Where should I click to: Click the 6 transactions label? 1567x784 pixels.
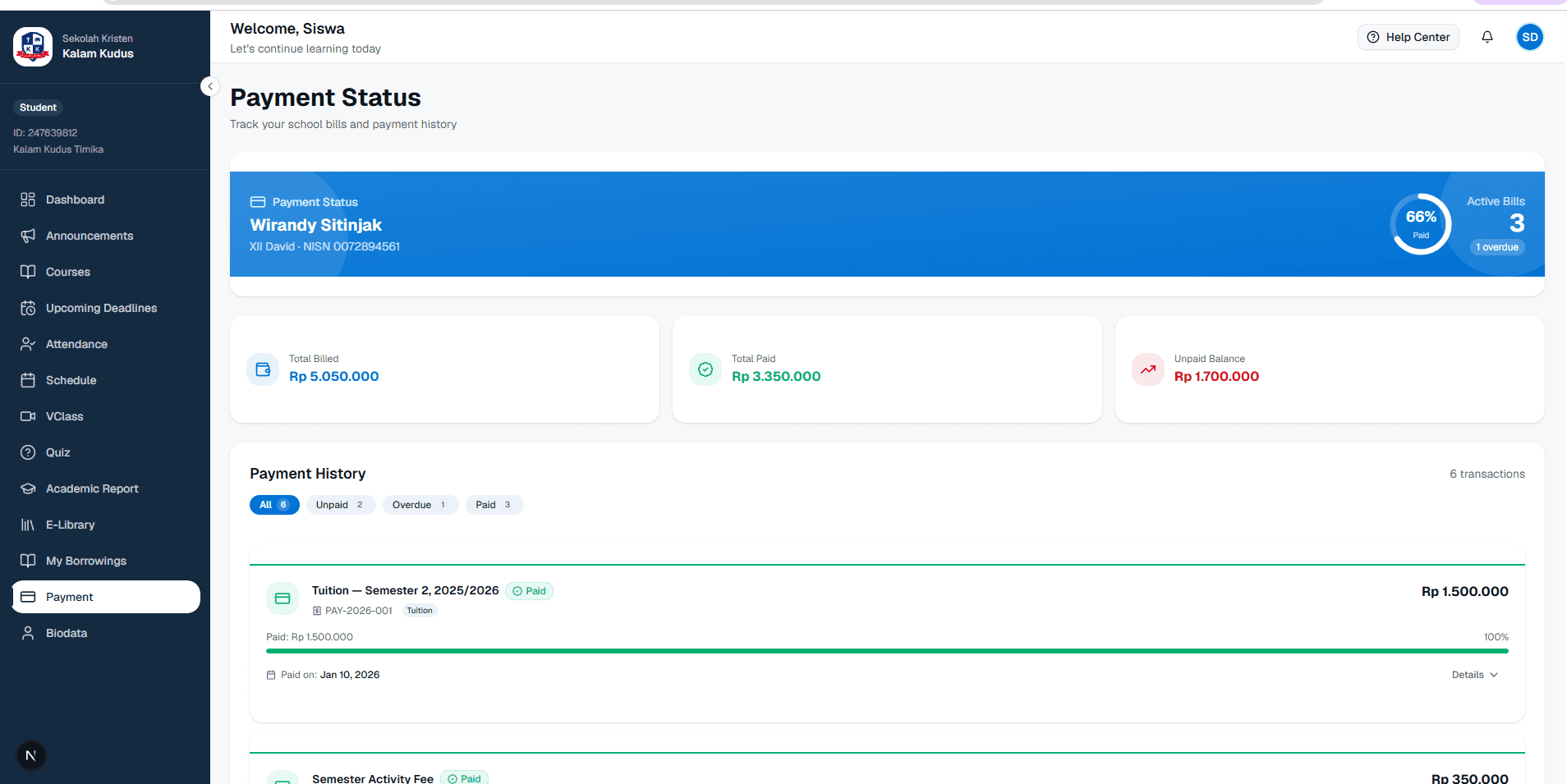pos(1487,474)
